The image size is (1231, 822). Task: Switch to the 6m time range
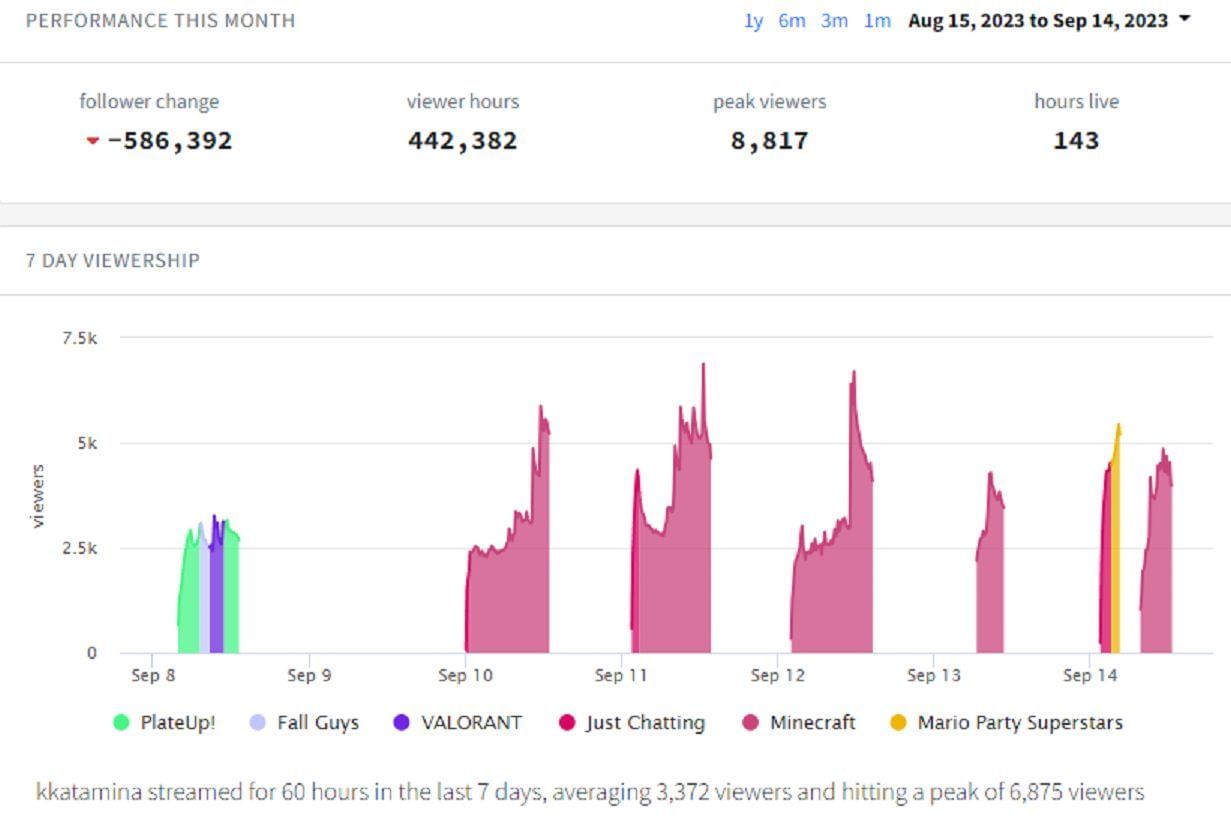[791, 21]
